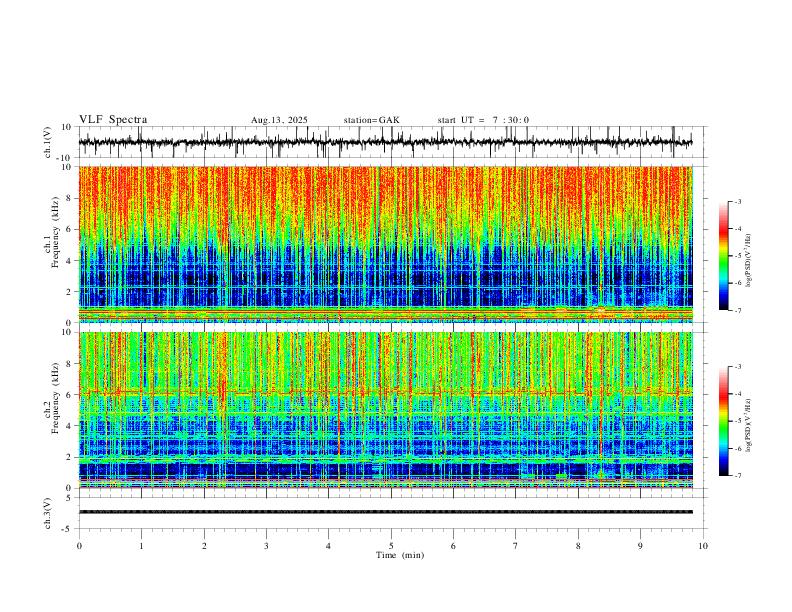Click the ch.1 "Frequency (kHz)" axis label
The height and width of the screenshot is (612, 792).
(x=55, y=232)
